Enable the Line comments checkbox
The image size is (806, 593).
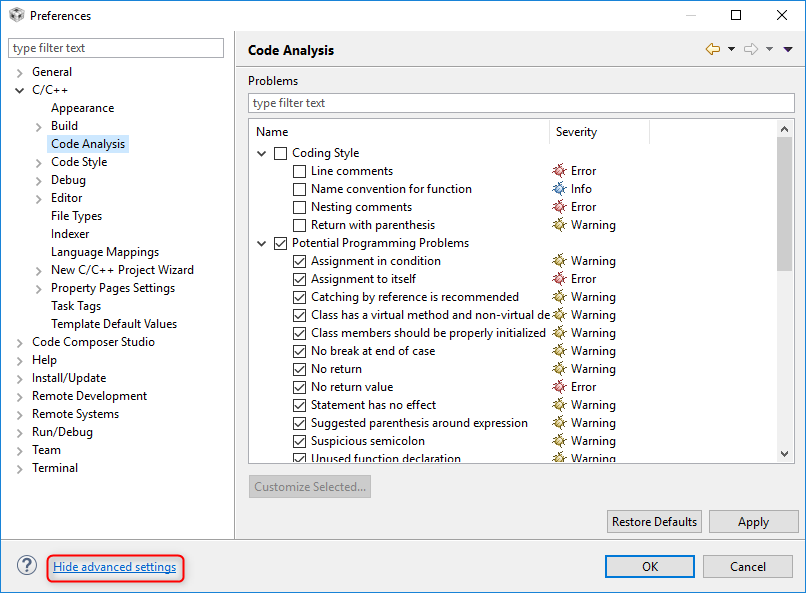click(299, 171)
